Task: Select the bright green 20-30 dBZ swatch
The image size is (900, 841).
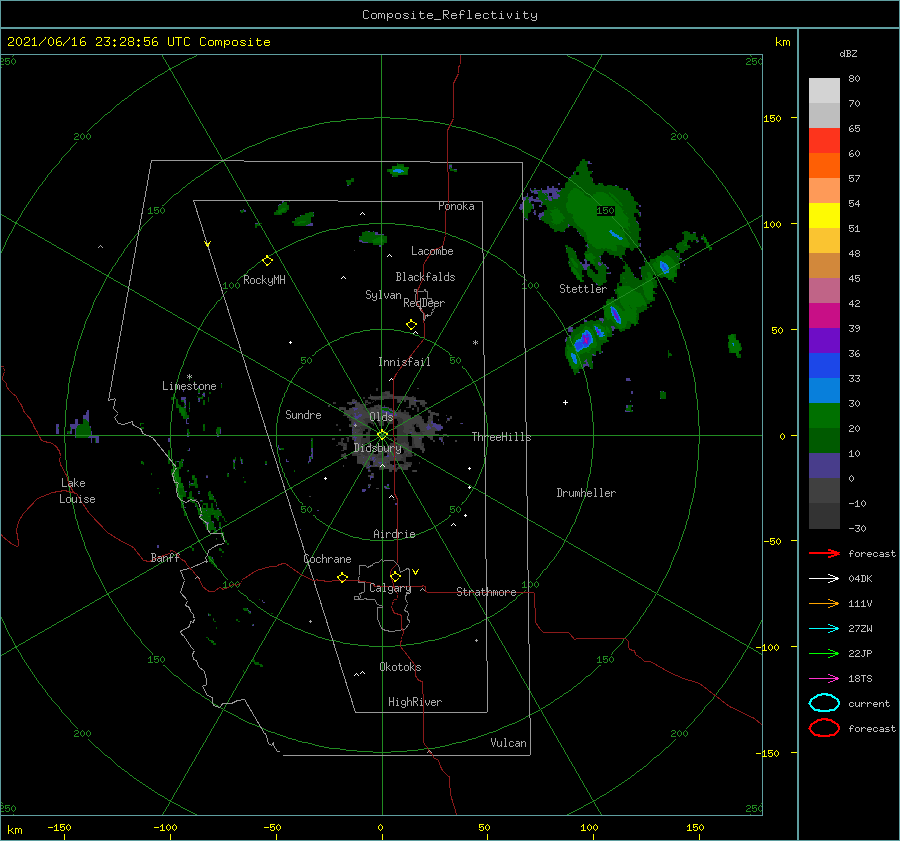Action: (824, 416)
